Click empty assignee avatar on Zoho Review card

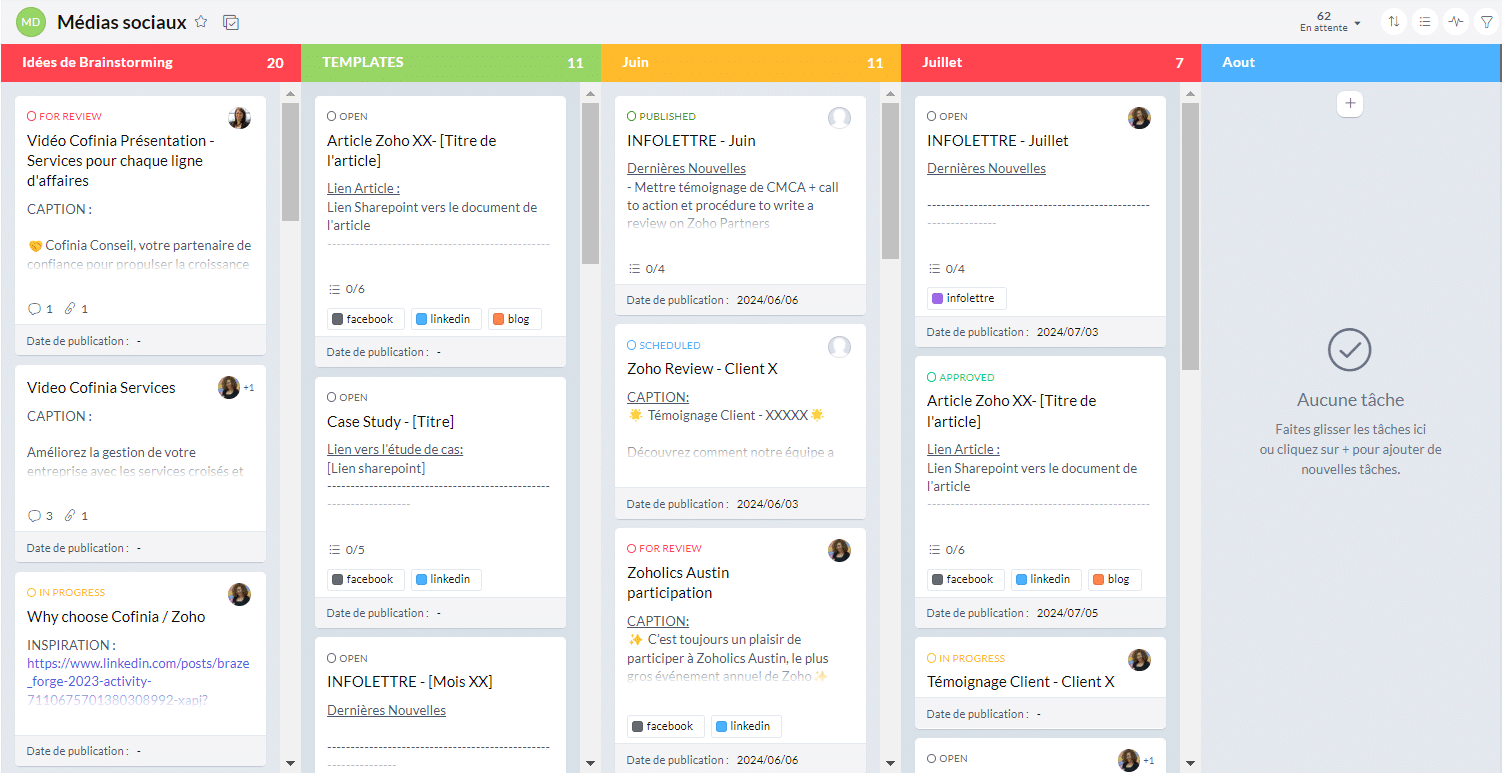tap(839, 346)
